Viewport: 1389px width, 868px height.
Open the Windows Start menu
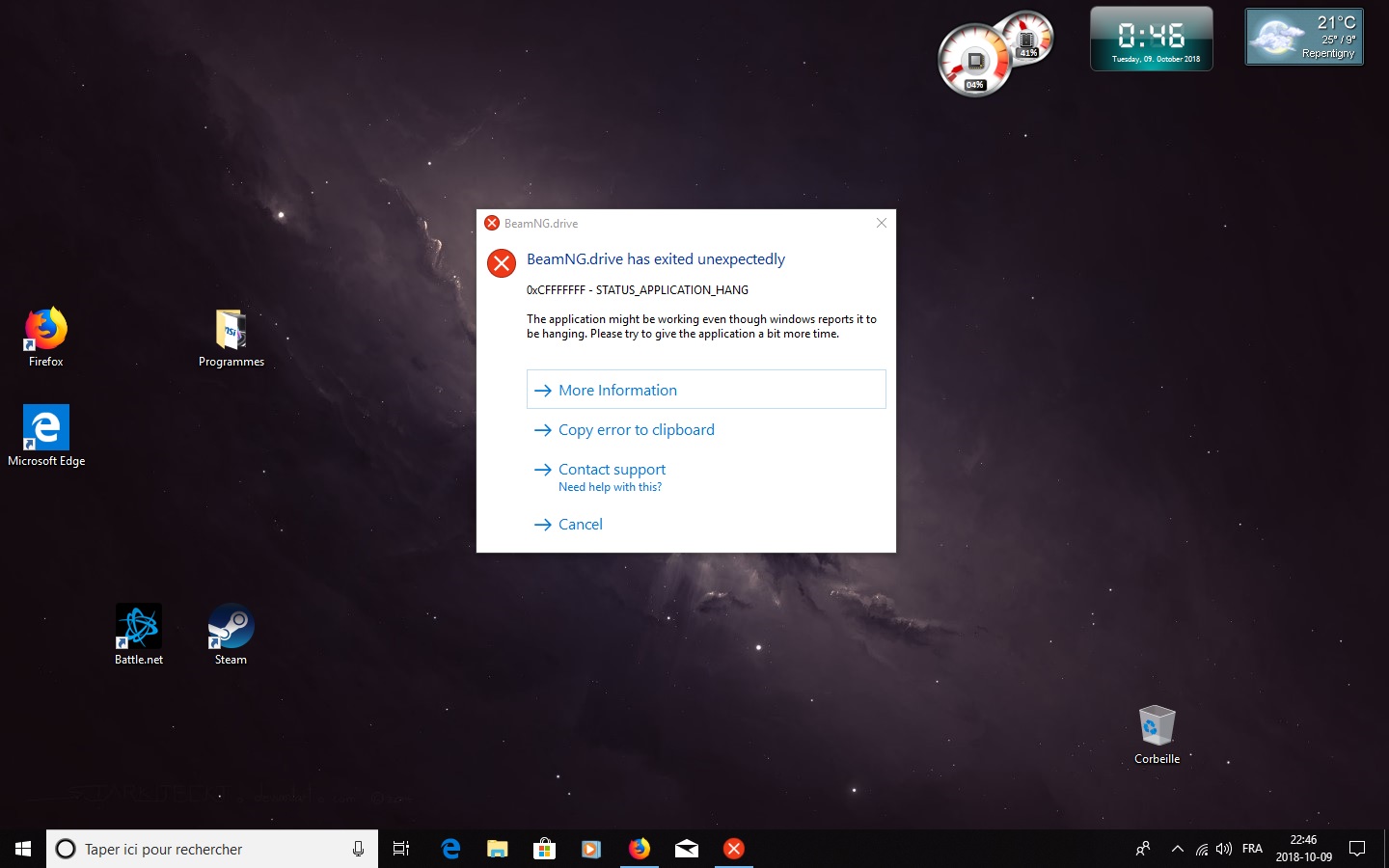click(23, 849)
